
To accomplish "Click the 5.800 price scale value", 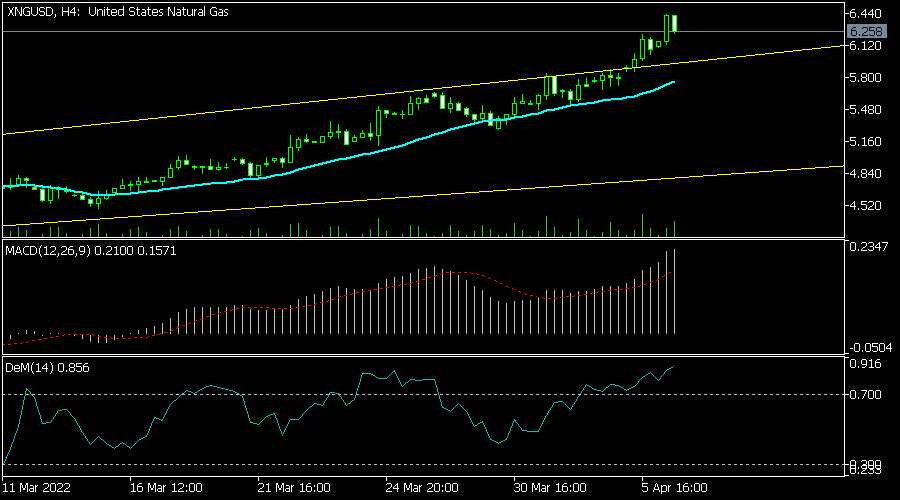I will point(865,77).
